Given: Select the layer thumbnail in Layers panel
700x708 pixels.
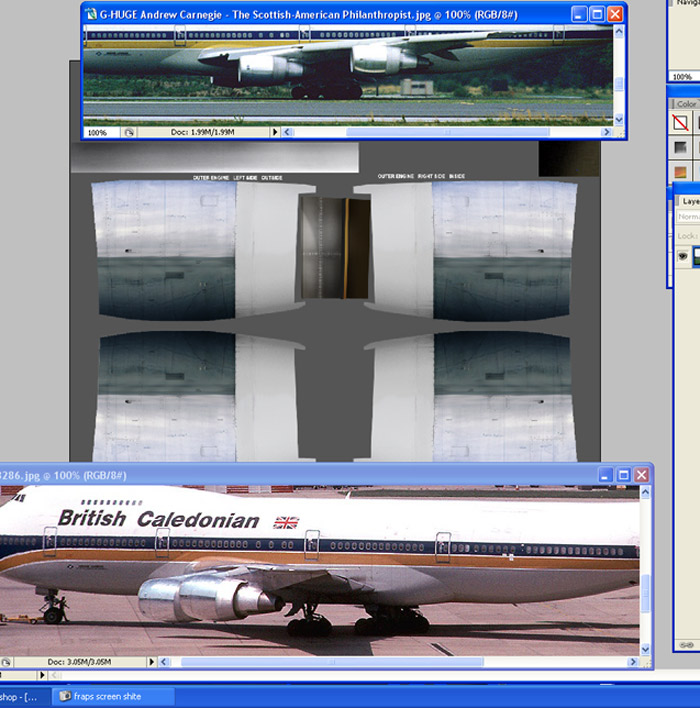Looking at the screenshot, I should click(696, 256).
